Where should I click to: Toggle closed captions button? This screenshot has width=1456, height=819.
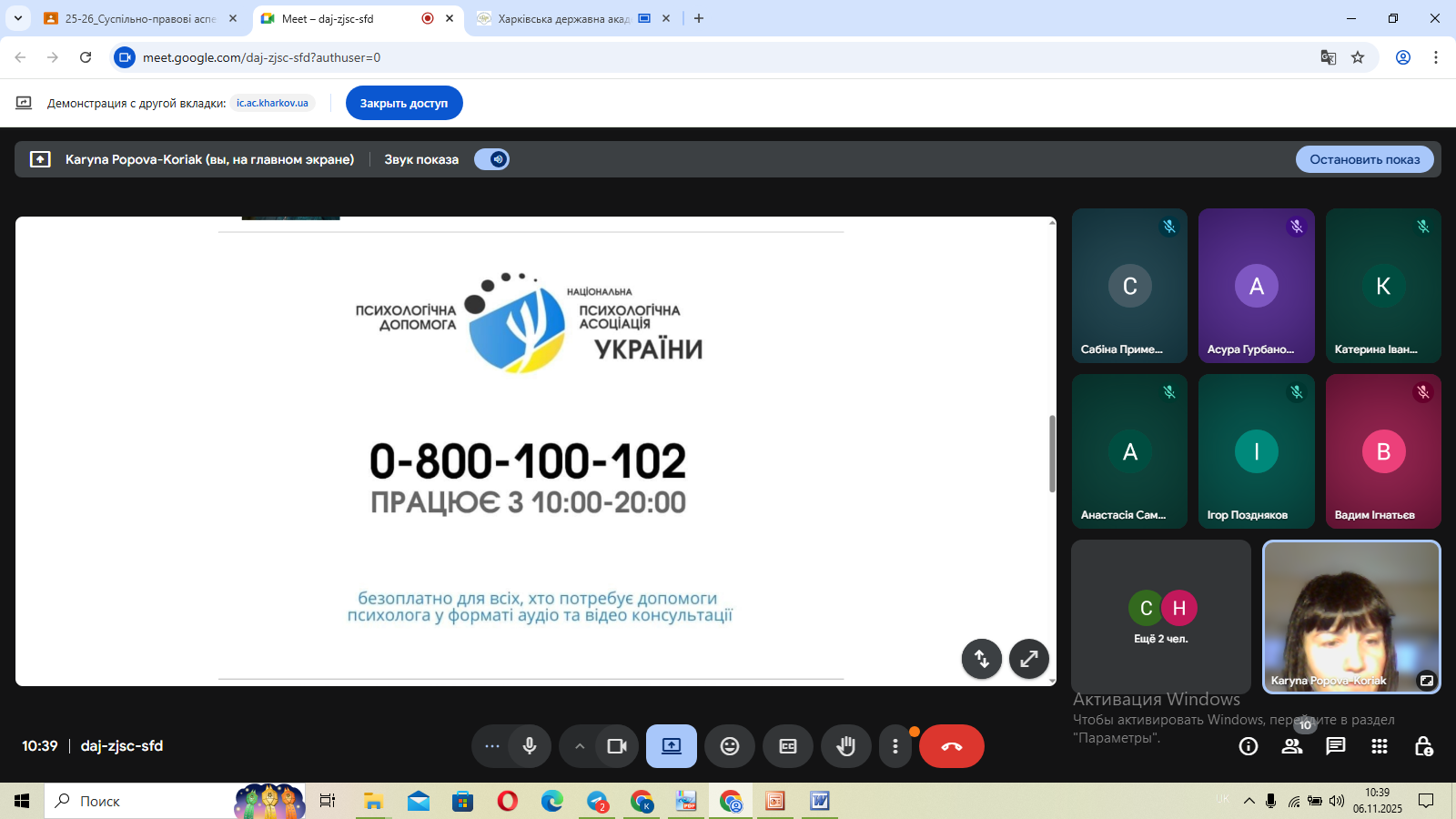pos(788,746)
